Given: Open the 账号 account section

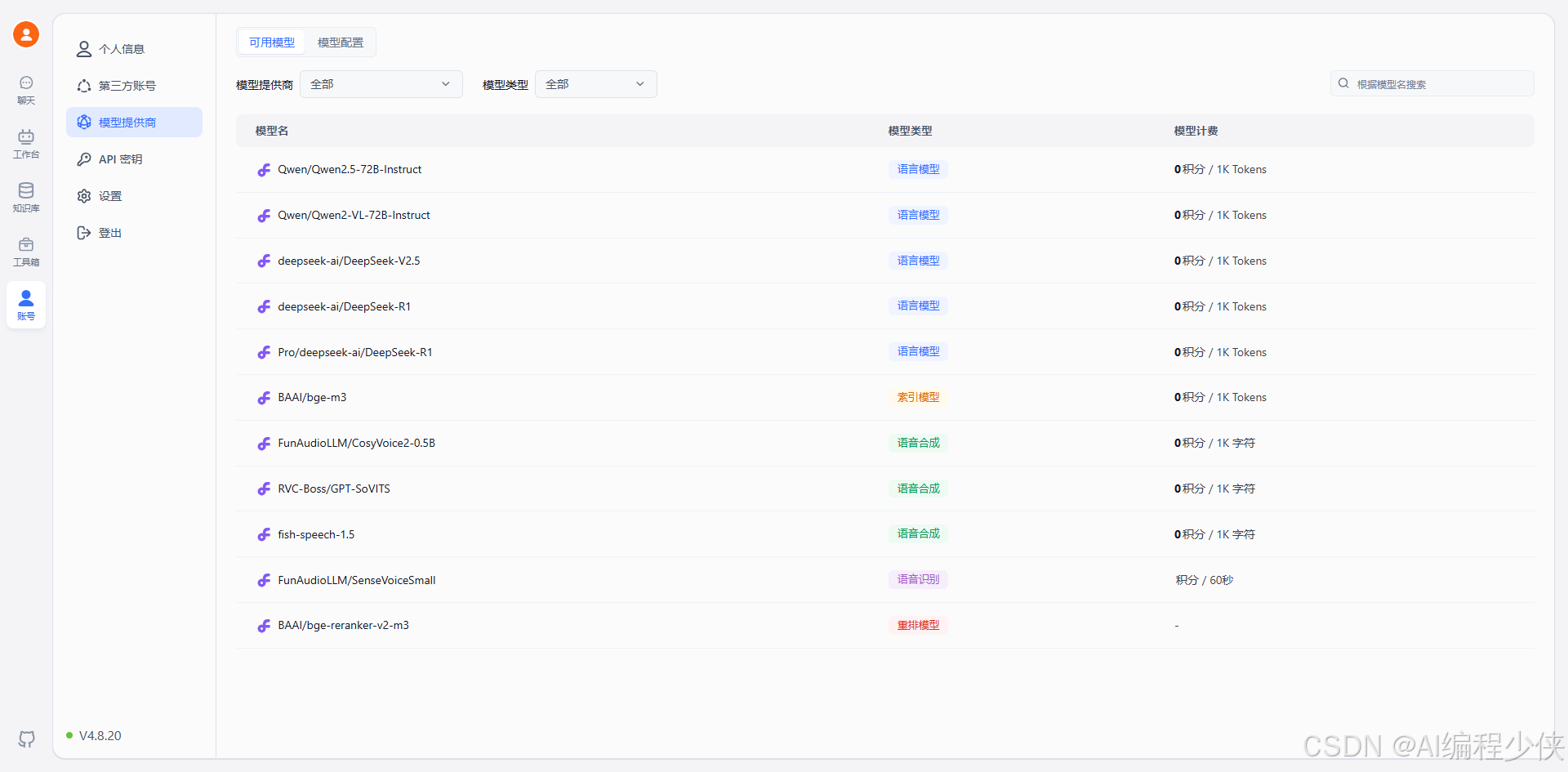Looking at the screenshot, I should [x=26, y=305].
